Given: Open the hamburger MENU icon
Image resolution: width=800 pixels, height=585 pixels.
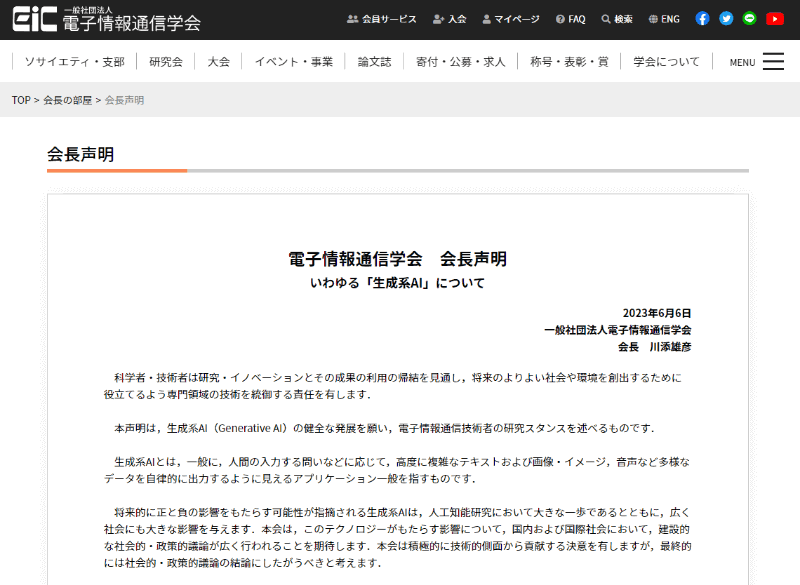Looking at the screenshot, I should click(x=773, y=61).
